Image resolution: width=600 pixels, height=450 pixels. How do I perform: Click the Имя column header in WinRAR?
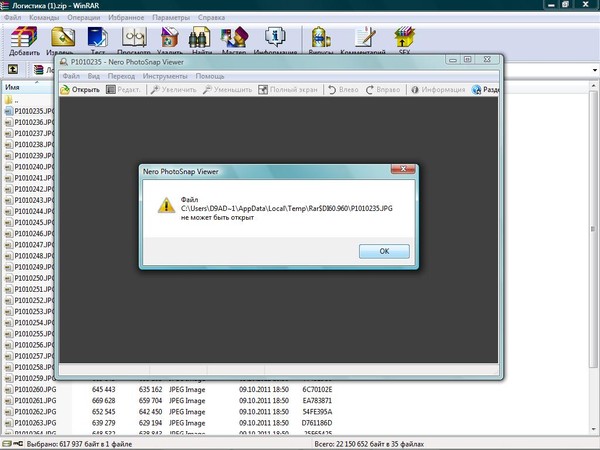[28, 87]
